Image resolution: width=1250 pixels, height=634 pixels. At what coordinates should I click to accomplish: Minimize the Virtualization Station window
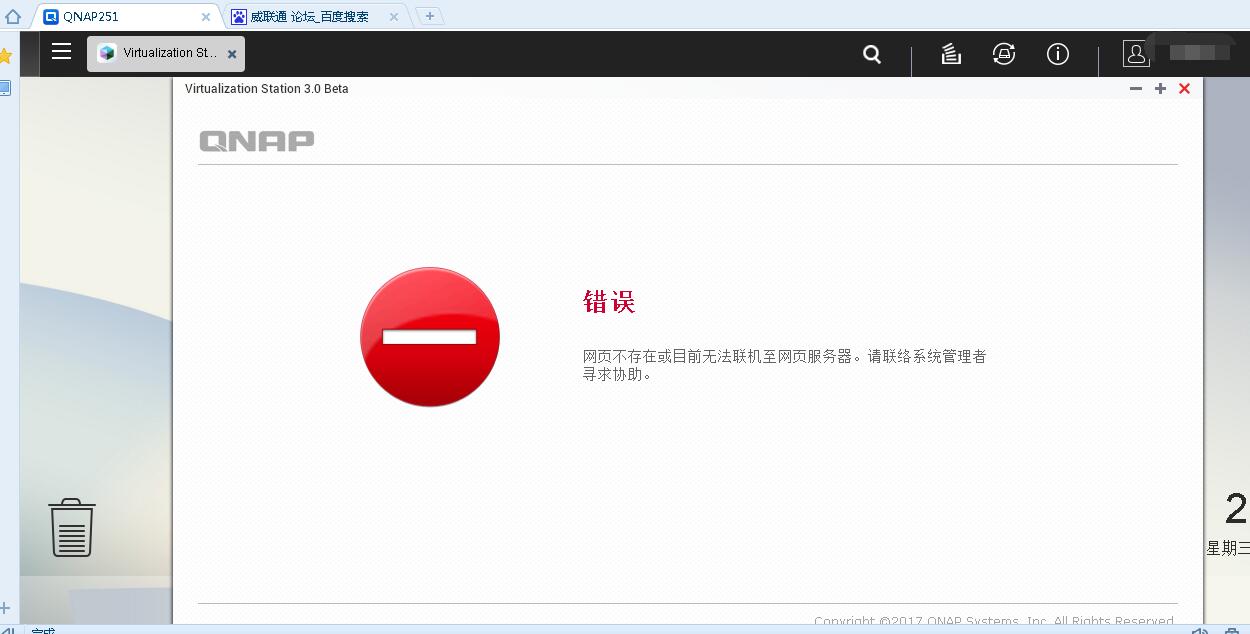point(1136,88)
